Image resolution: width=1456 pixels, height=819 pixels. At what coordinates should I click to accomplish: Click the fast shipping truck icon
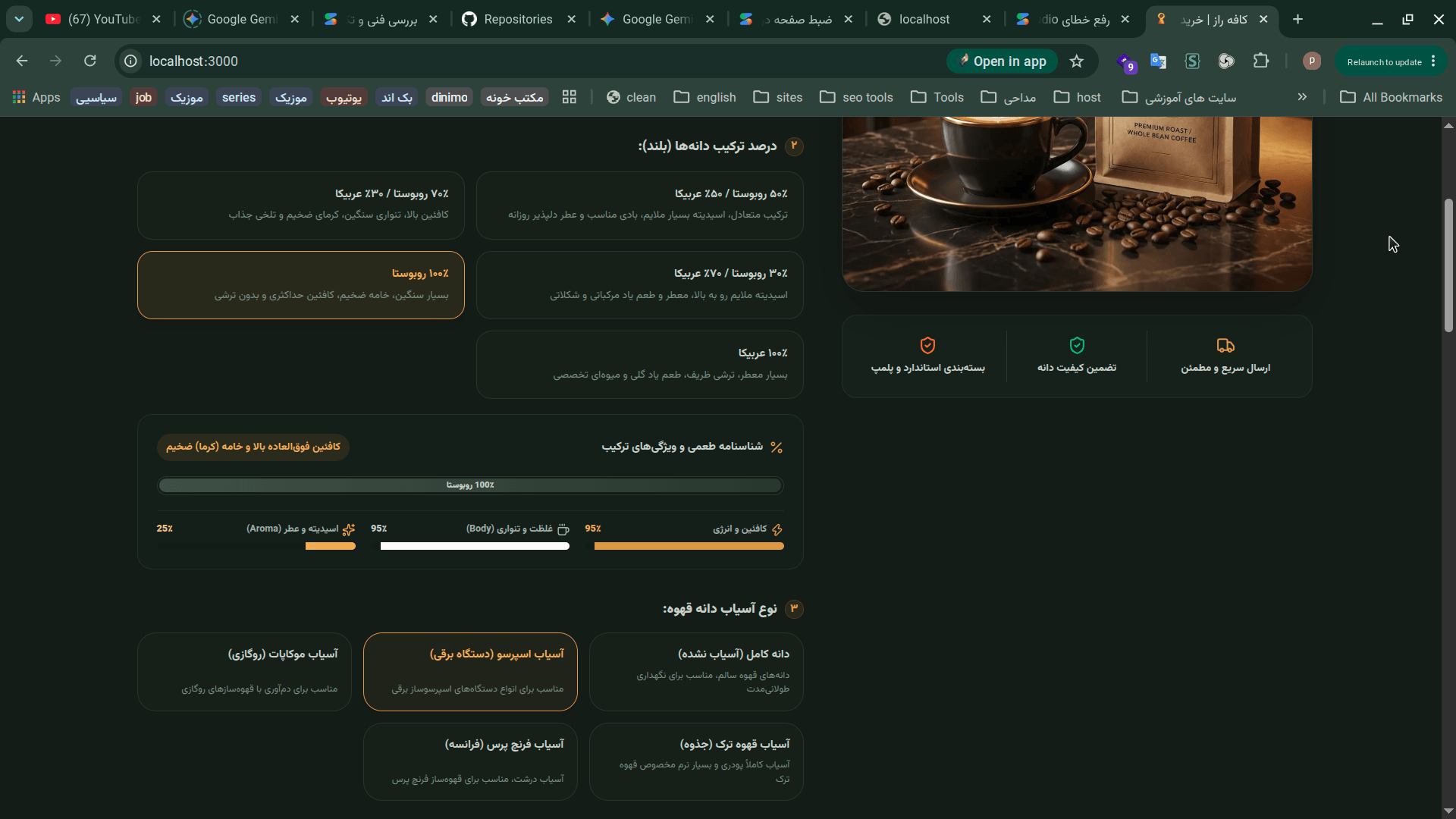pos(1225,346)
